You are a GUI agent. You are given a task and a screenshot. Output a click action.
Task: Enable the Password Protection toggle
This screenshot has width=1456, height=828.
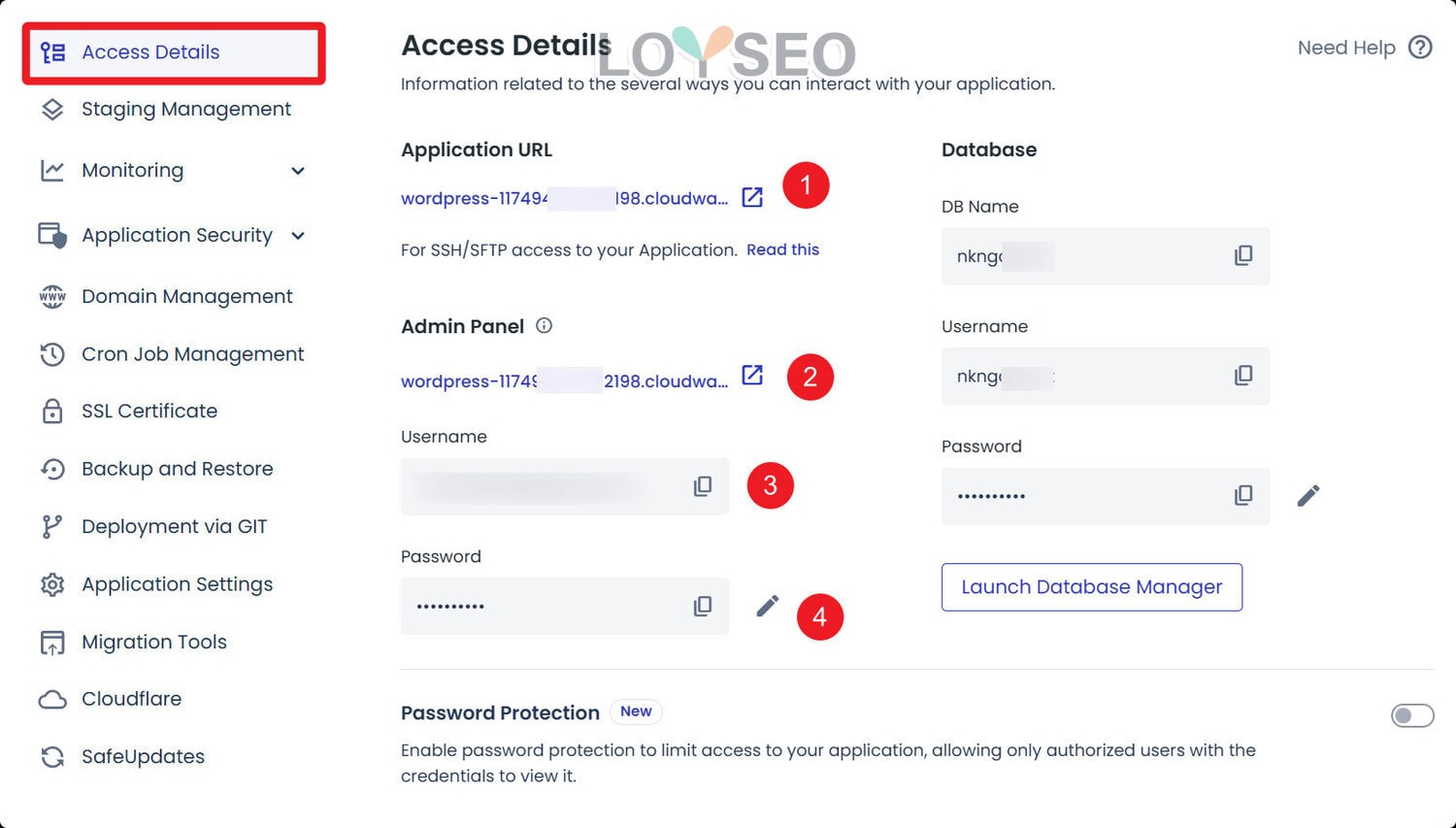1411,715
